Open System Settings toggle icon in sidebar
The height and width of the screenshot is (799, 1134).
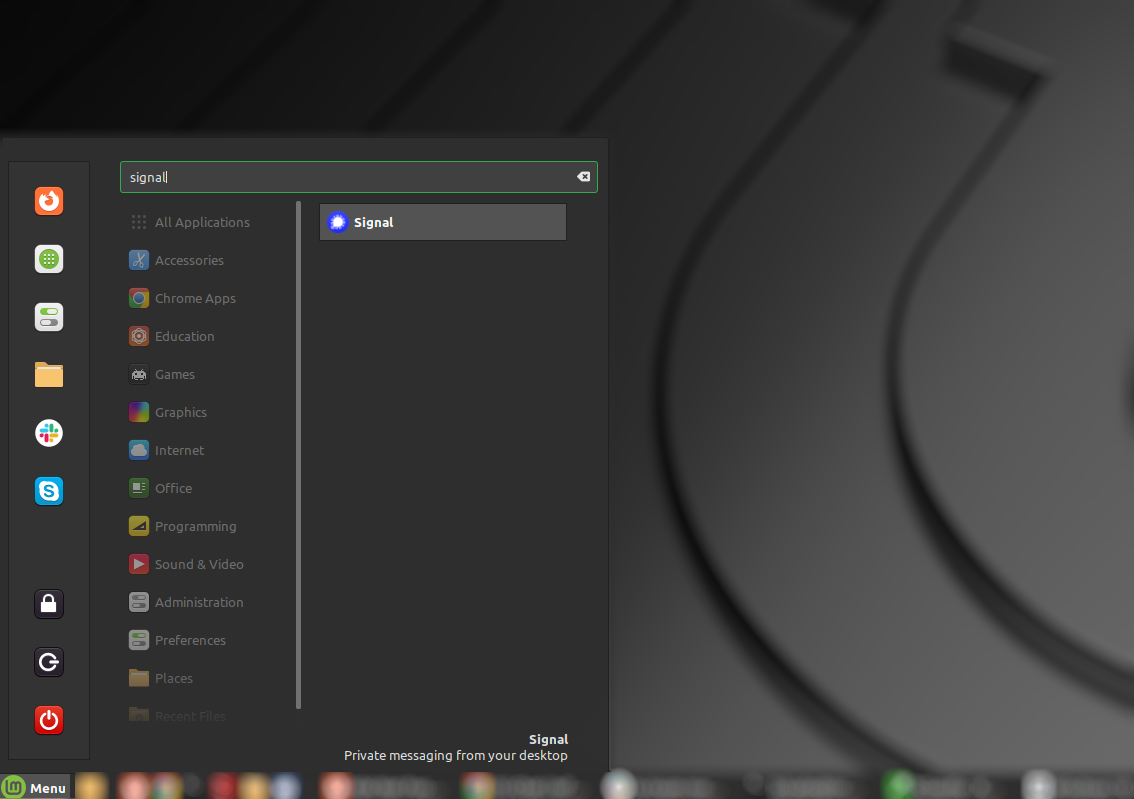click(x=49, y=317)
